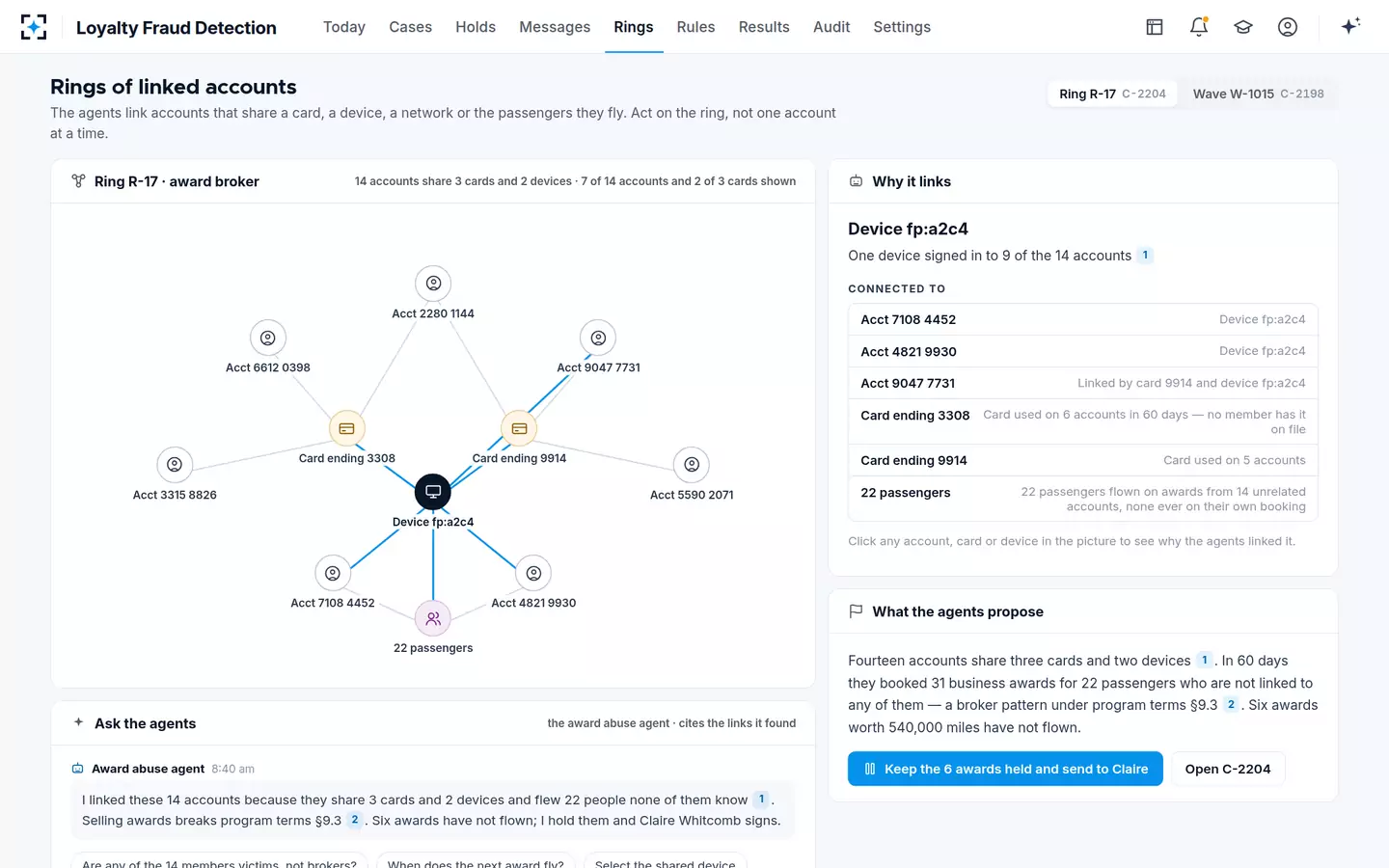The height and width of the screenshot is (868, 1389).
Task: Open the Cases tab
Action: pyautogui.click(x=410, y=27)
